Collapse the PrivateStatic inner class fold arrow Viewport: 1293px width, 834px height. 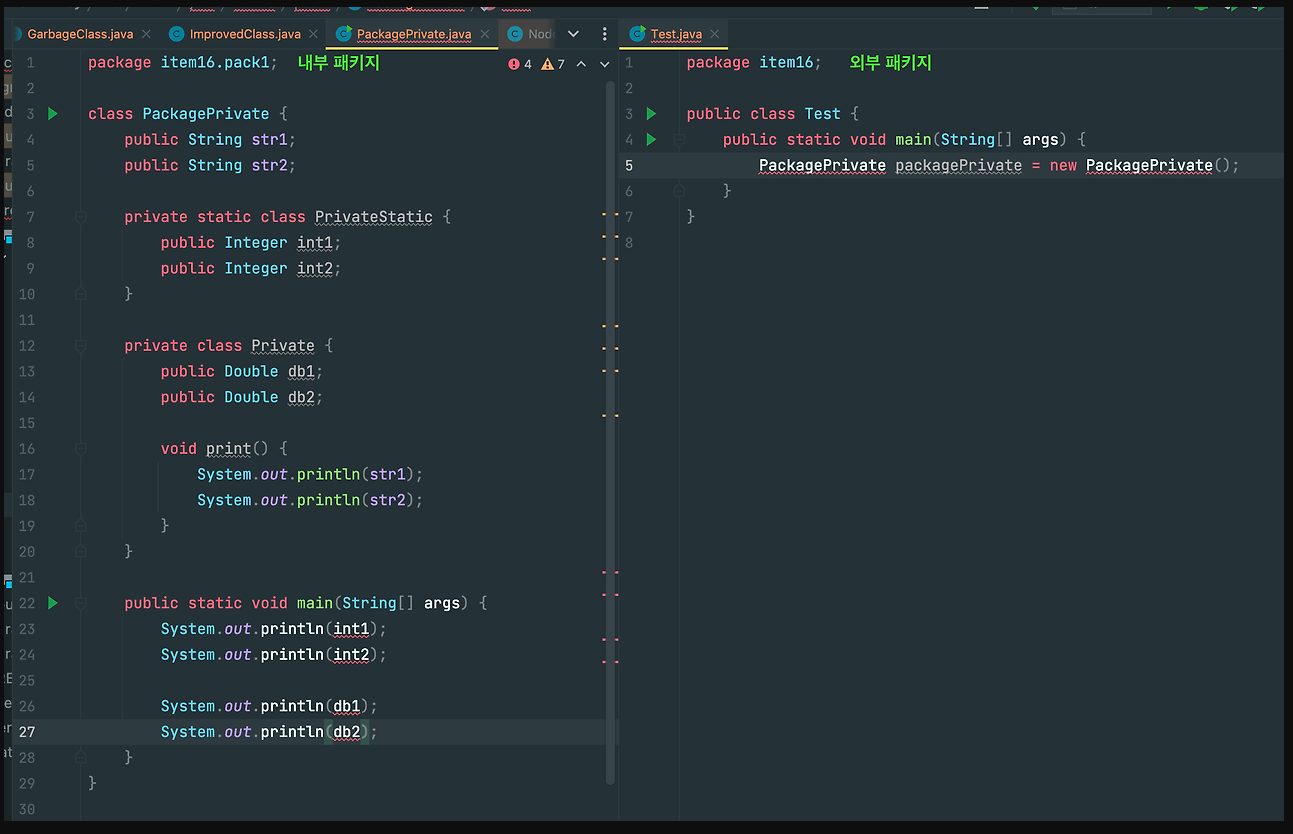pos(81,216)
